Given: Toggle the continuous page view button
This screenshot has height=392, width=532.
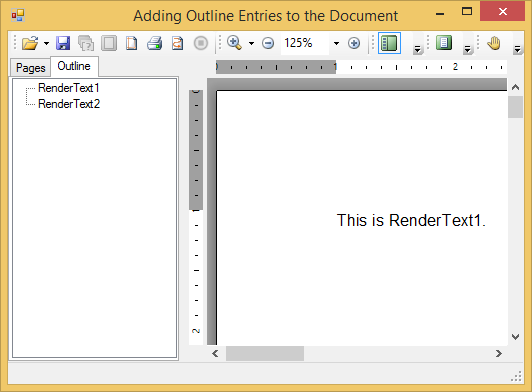Looking at the screenshot, I should pos(444,43).
